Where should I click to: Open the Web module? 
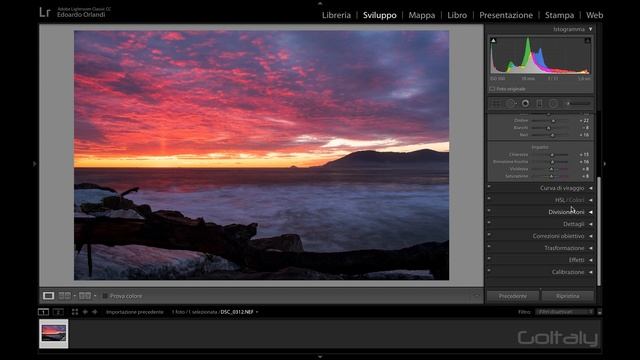(x=594, y=15)
